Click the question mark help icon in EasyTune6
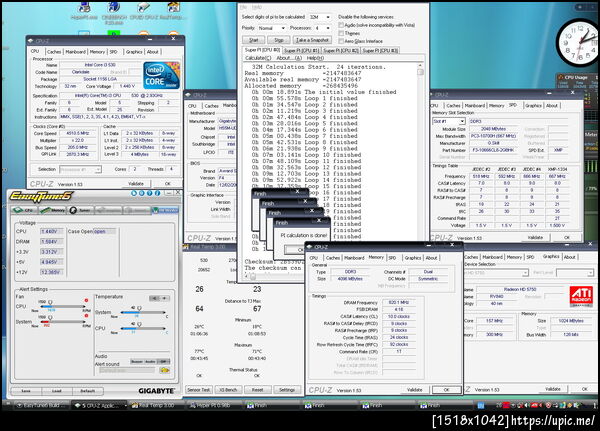The height and width of the screenshot is (431, 600). (x=149, y=193)
